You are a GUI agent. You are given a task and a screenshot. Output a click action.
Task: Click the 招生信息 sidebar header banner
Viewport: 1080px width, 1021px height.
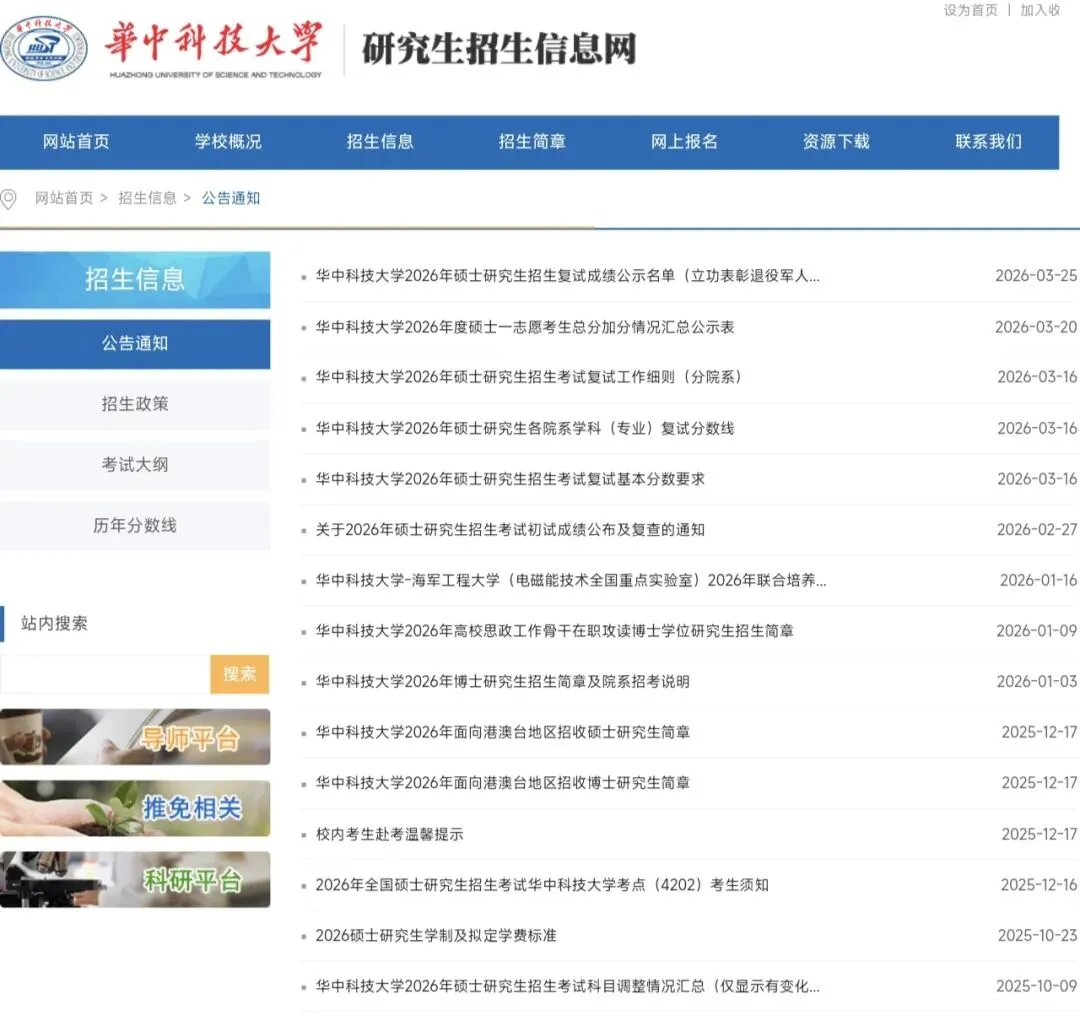(135, 280)
